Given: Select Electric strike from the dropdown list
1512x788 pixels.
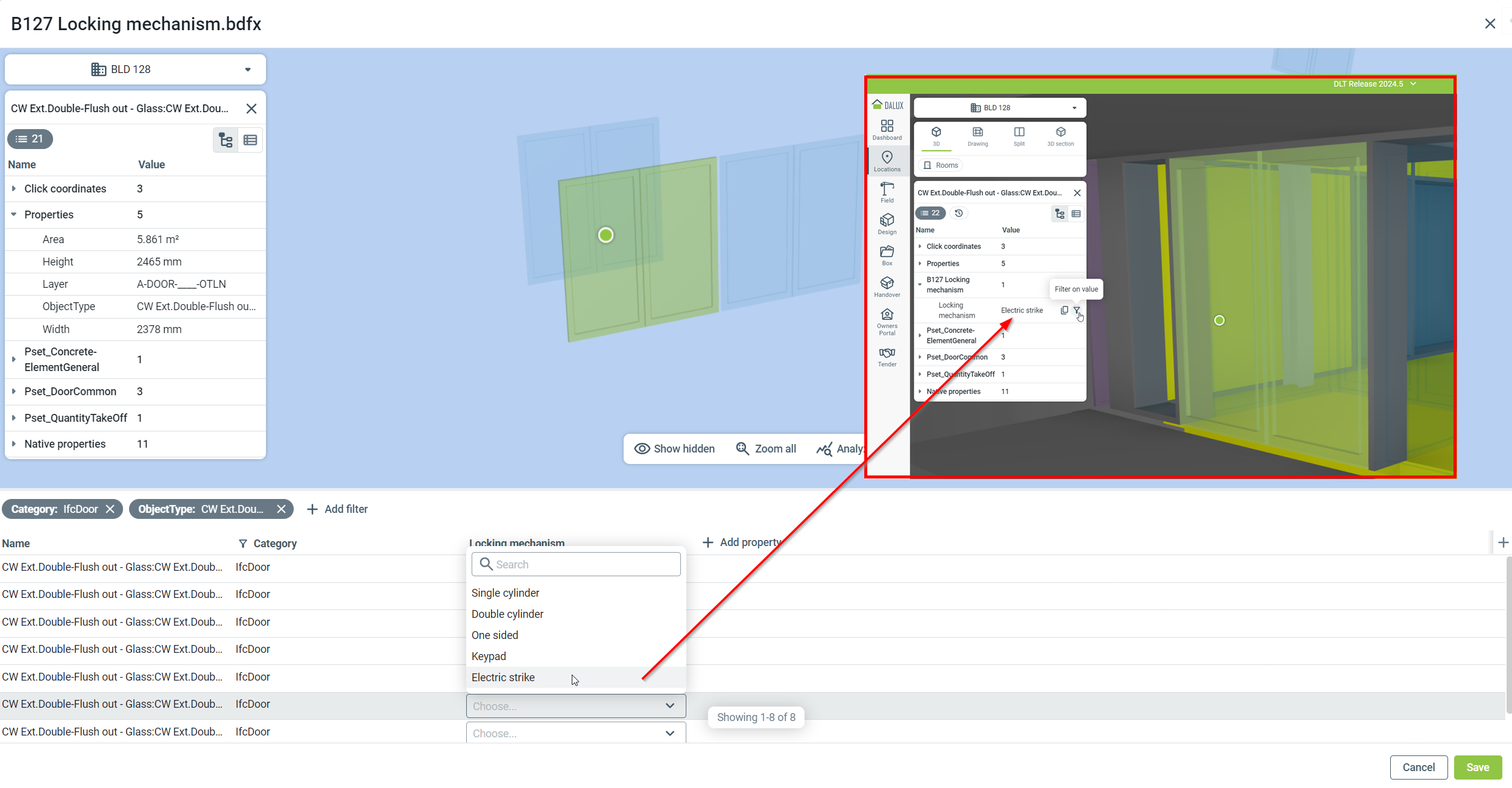Looking at the screenshot, I should point(503,677).
